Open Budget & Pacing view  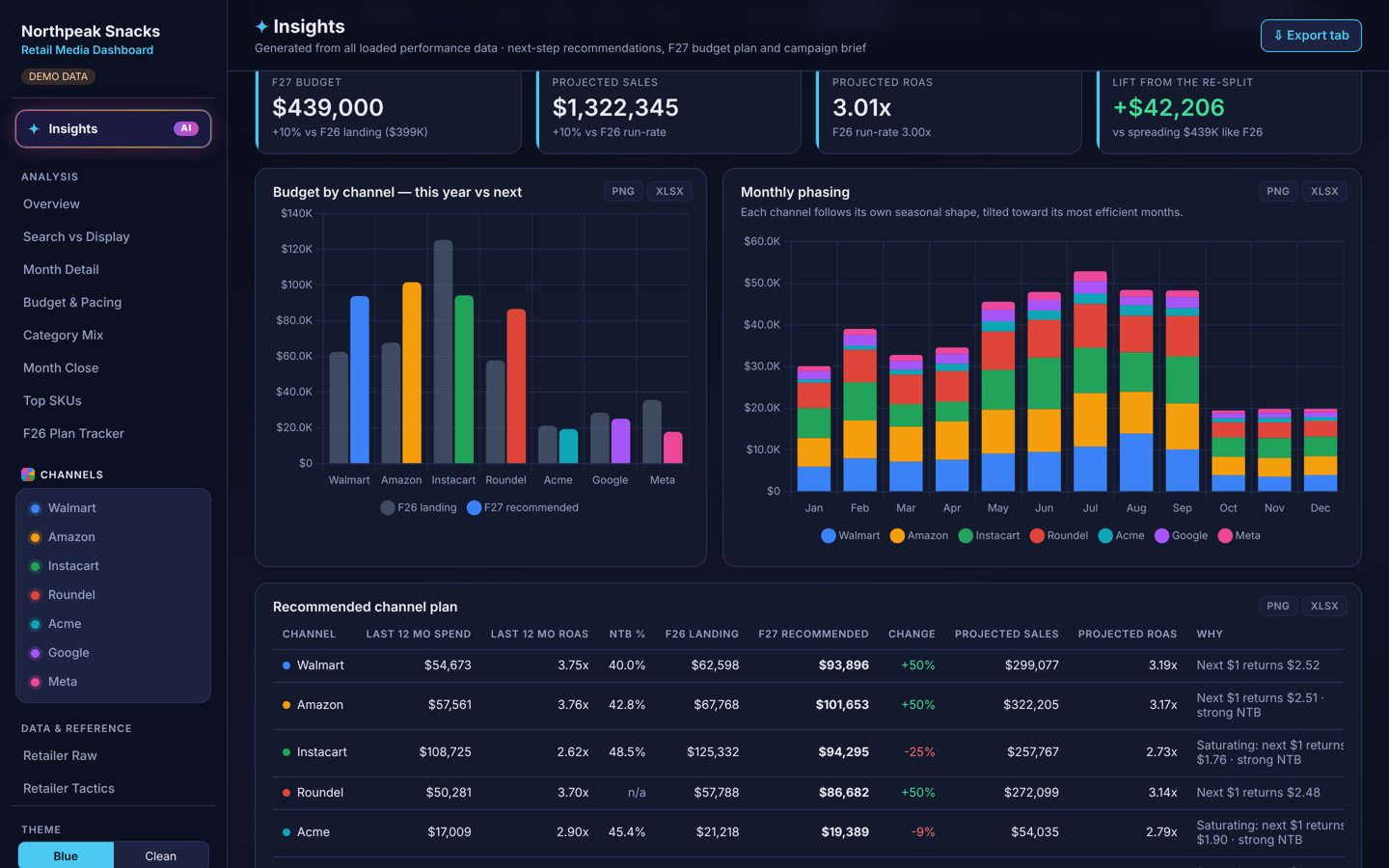[113, 303]
